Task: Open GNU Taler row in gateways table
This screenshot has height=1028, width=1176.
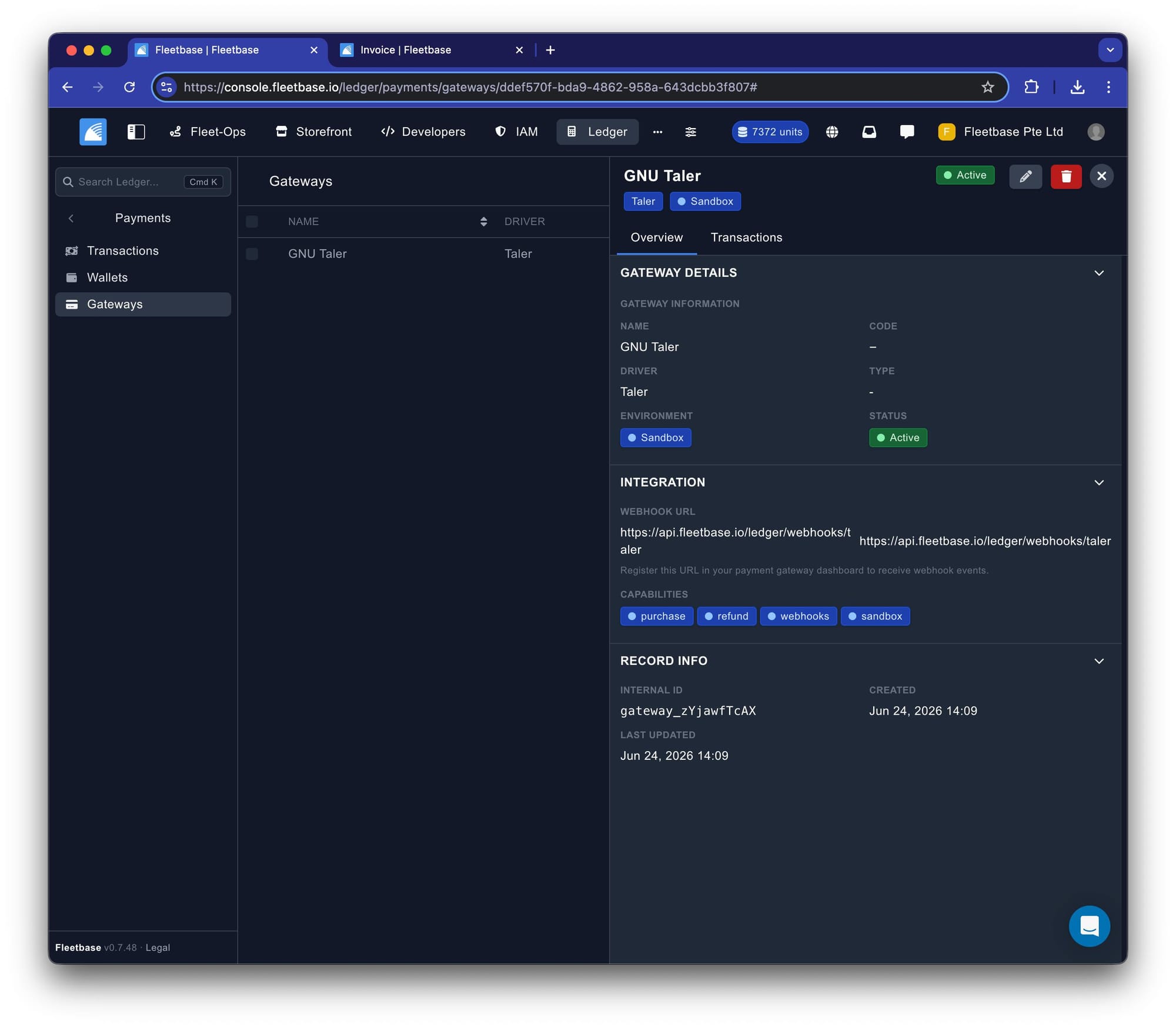Action: coord(423,254)
